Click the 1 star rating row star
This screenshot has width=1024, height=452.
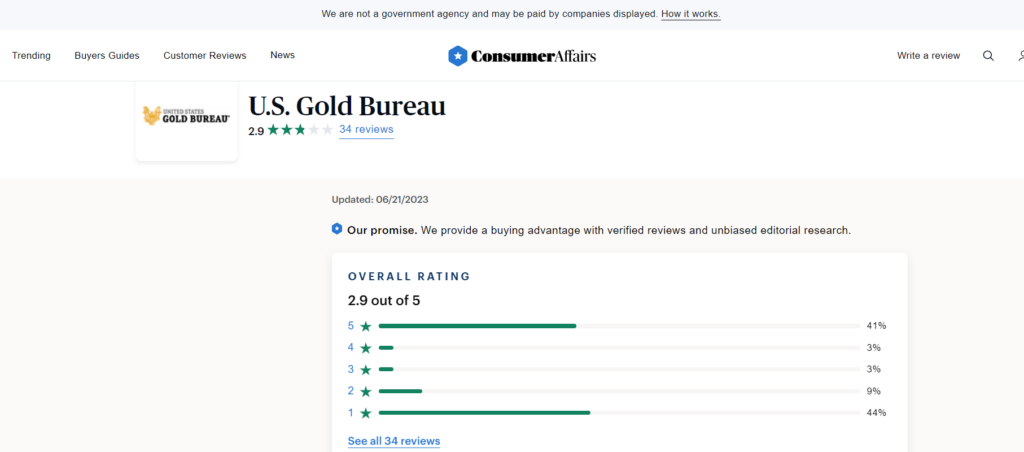pyautogui.click(x=366, y=413)
